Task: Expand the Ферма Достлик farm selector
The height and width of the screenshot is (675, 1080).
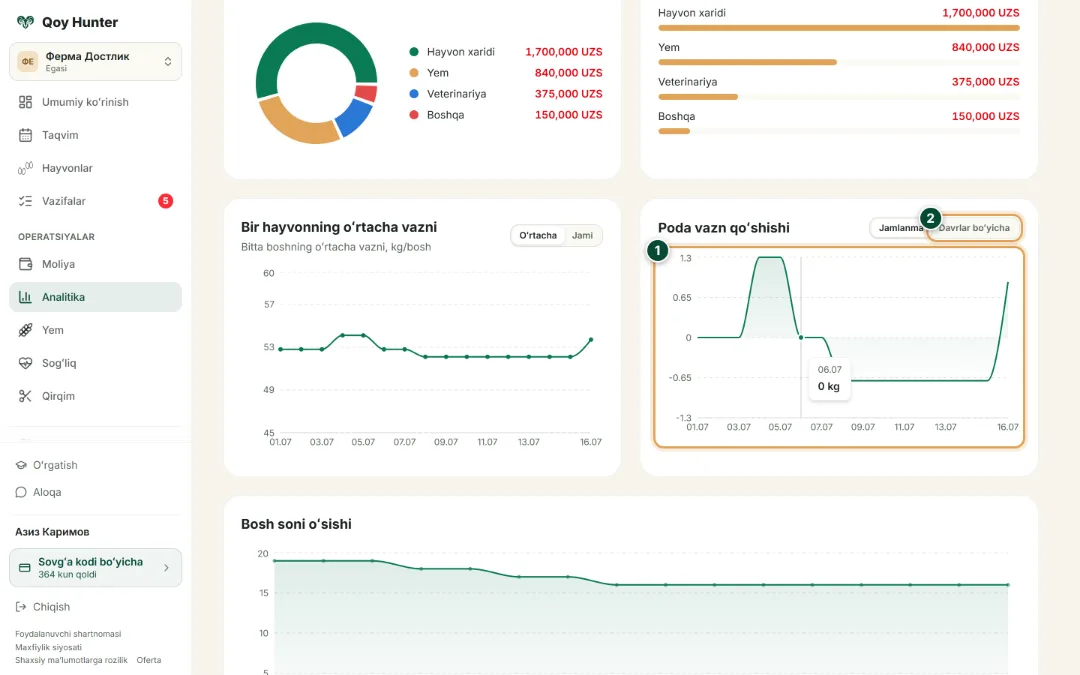Action: click(x=96, y=61)
